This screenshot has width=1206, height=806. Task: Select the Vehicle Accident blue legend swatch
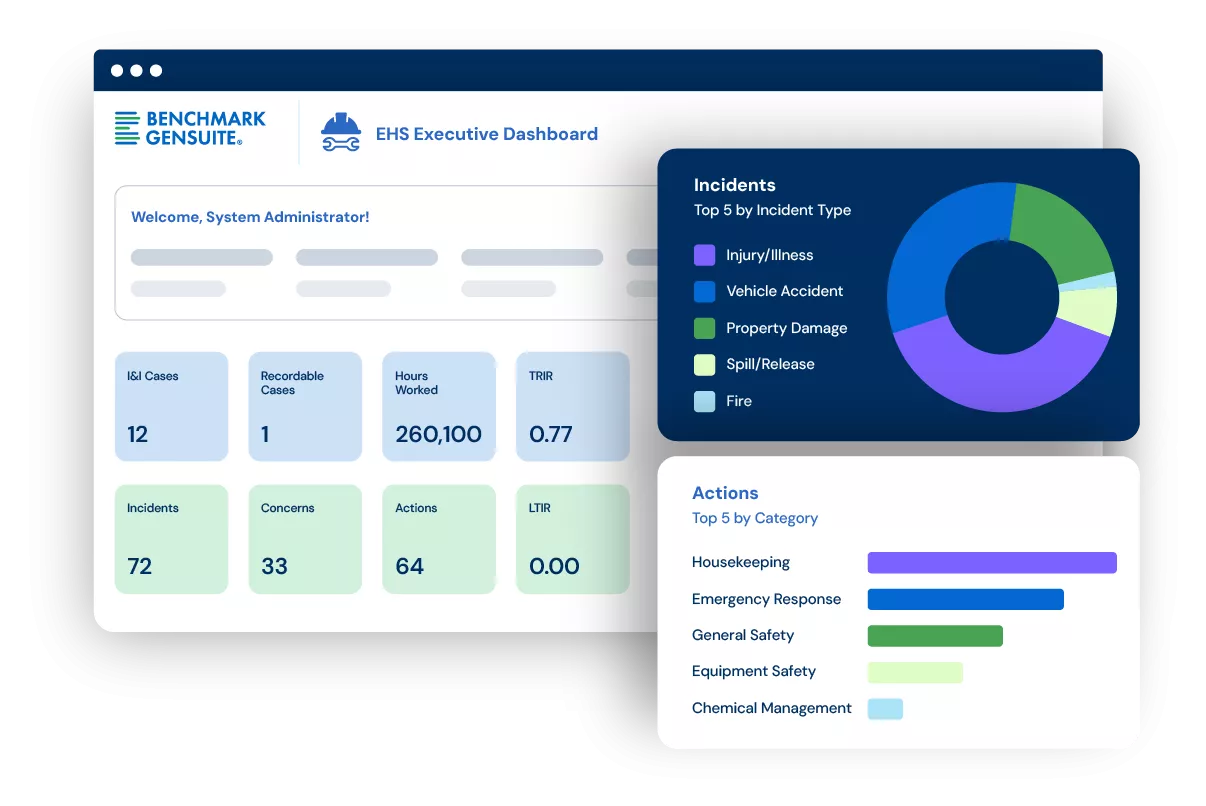[x=705, y=291]
